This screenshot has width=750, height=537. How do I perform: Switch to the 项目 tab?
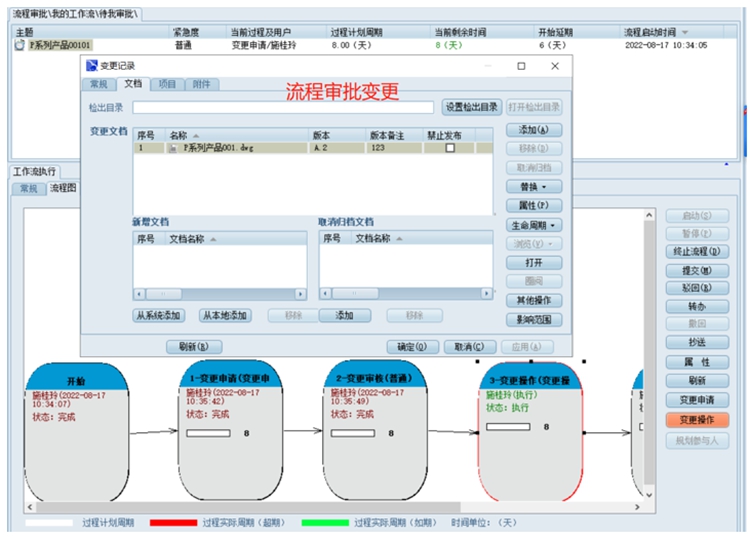[x=167, y=84]
